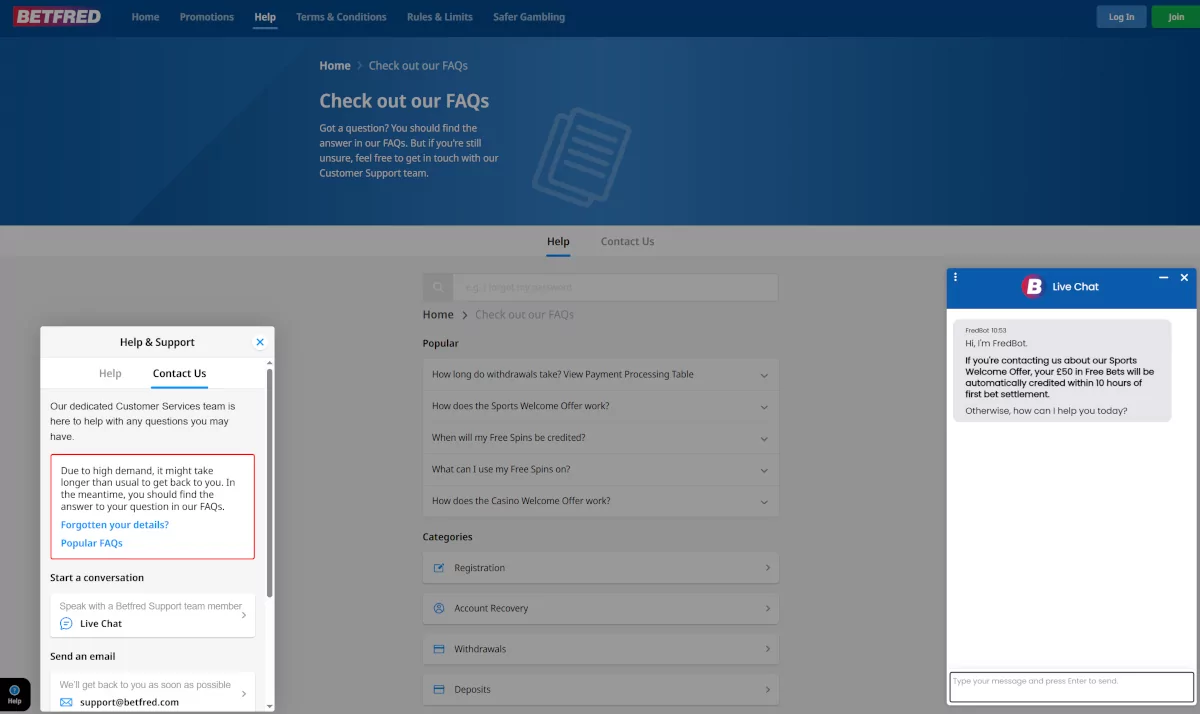
Task: Close the Live Chat window
Action: click(x=1184, y=277)
